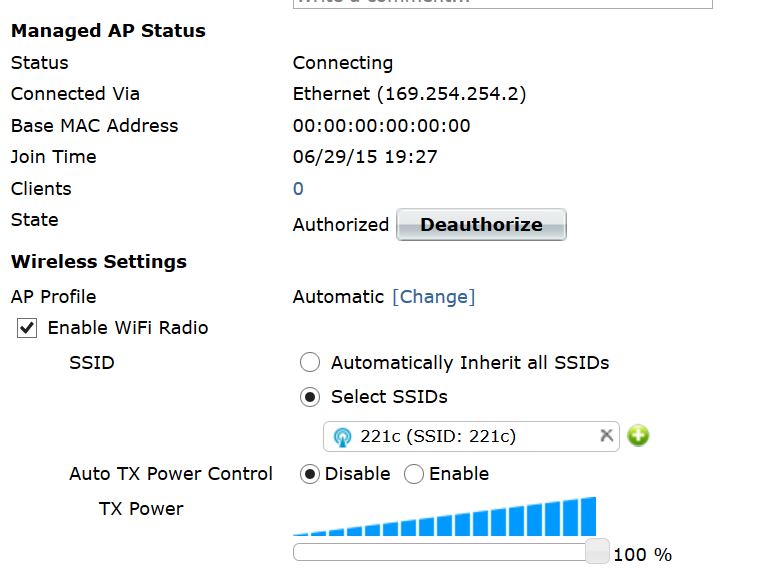Image resolution: width=780 pixels, height=575 pixels.
Task: Remove the 221c SSID with the X icon
Action: click(x=606, y=436)
